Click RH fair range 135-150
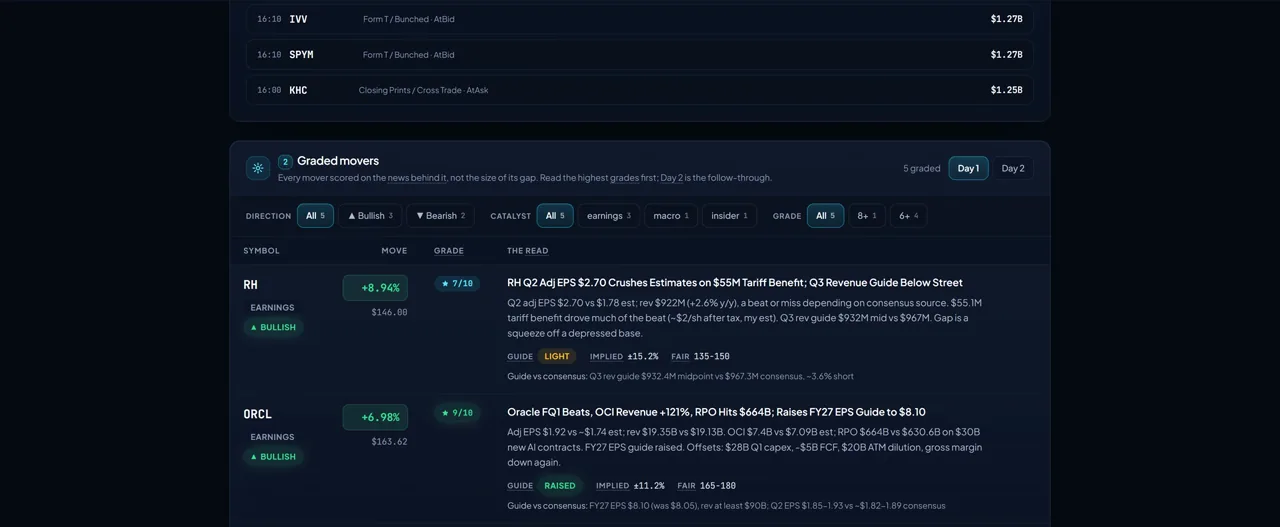Screen dimensions: 1280x527 [713, 356]
